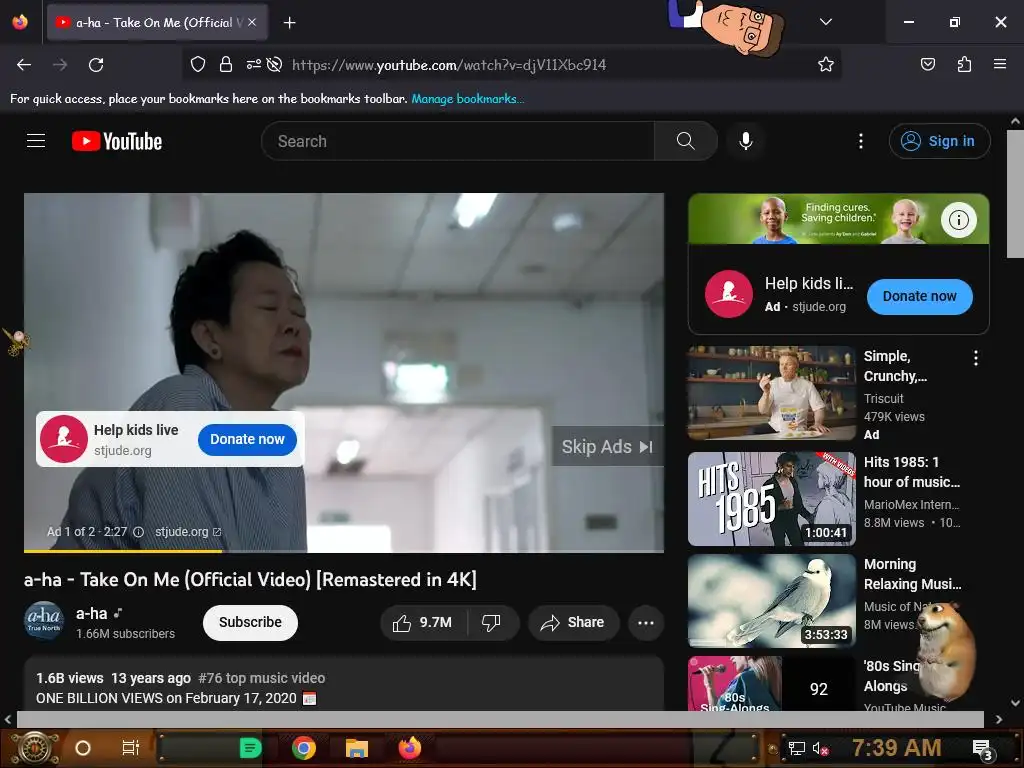Click Skip Ads on the video
Image resolution: width=1024 pixels, height=768 pixels.
[x=607, y=447]
